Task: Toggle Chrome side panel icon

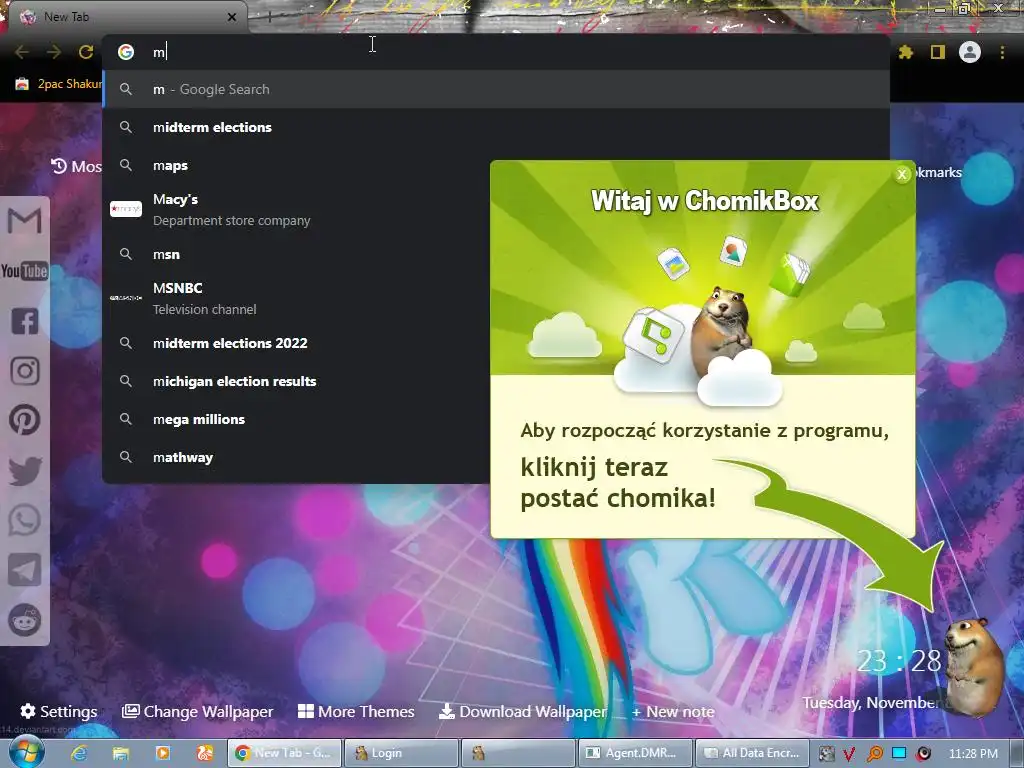Action: click(x=938, y=52)
